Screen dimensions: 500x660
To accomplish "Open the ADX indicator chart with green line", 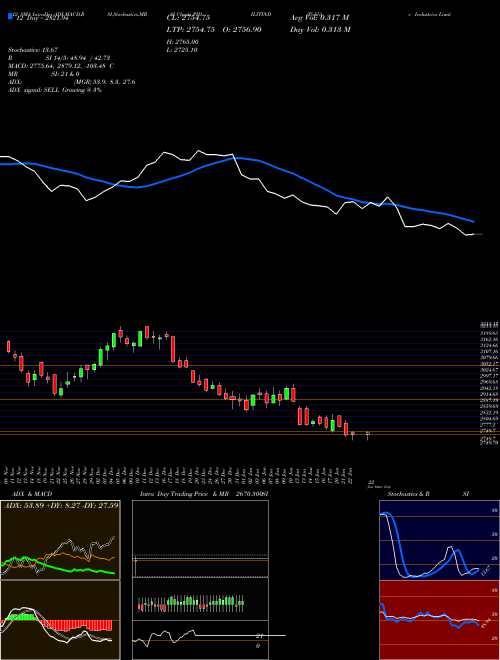I will pos(60,540).
